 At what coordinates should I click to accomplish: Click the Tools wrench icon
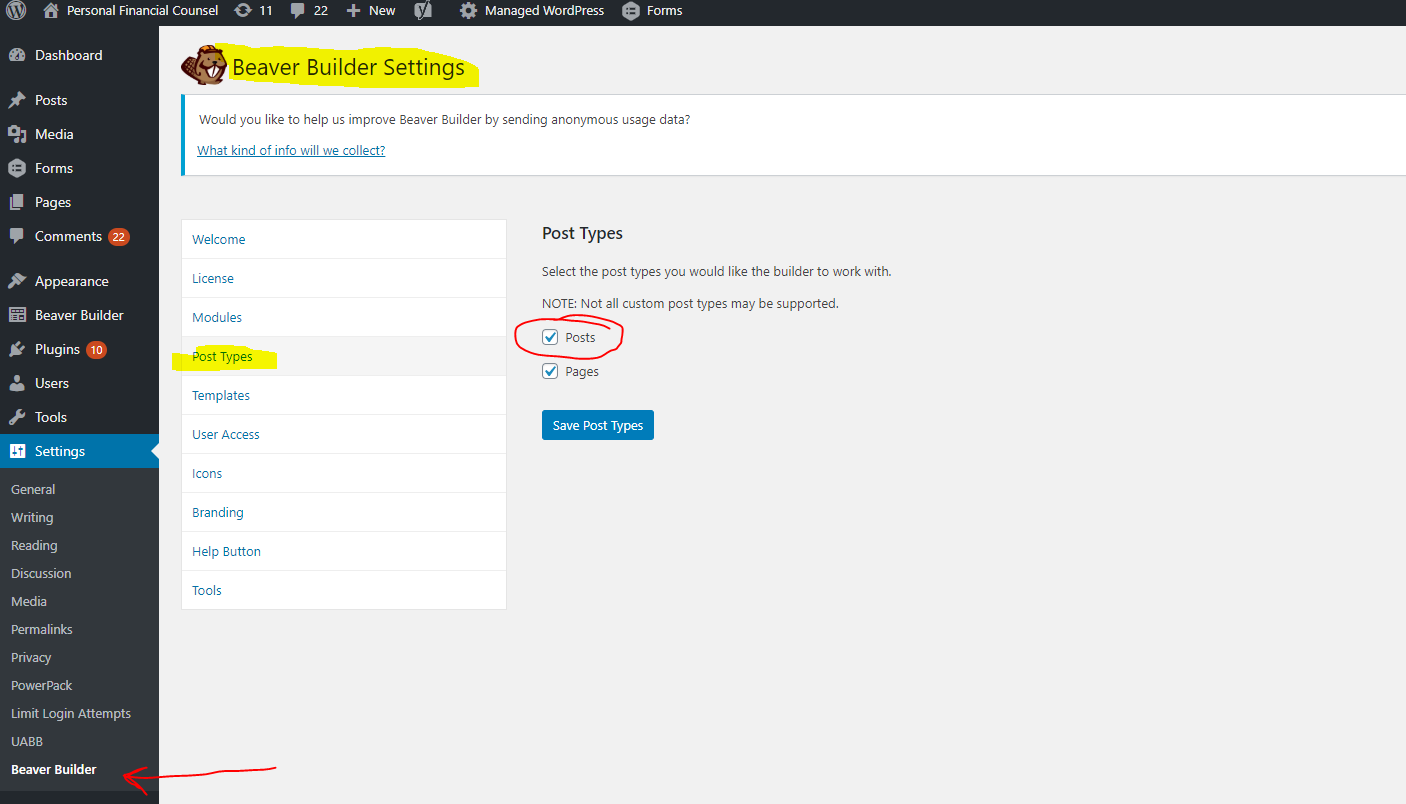[x=17, y=417]
